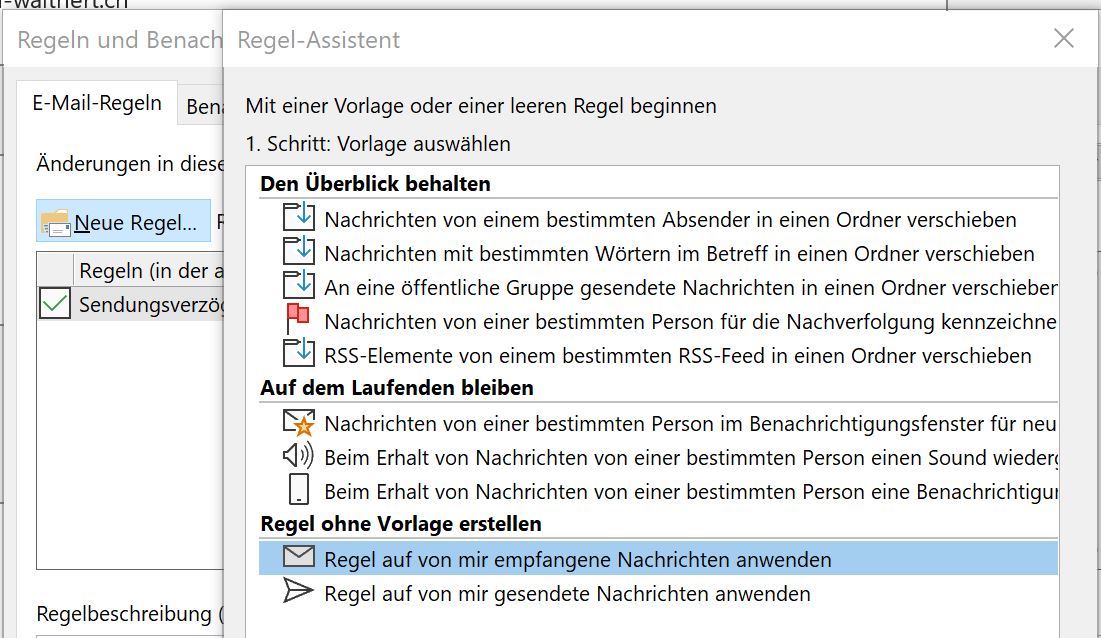Select 'Nachrichten von einem bestimmten Absender' template
Viewport: 1101px width, 638px height.
point(658,220)
